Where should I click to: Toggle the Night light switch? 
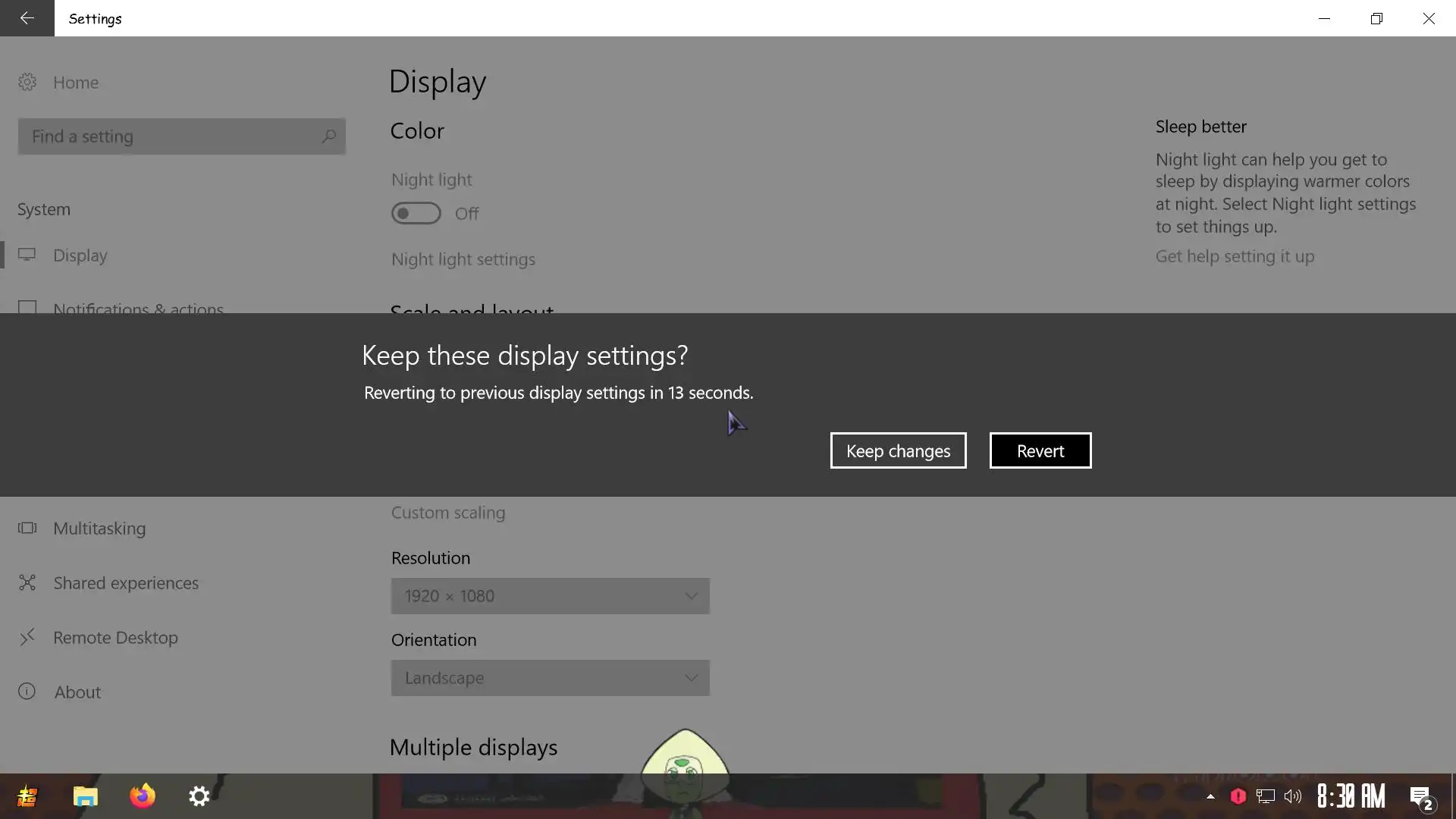(x=416, y=213)
